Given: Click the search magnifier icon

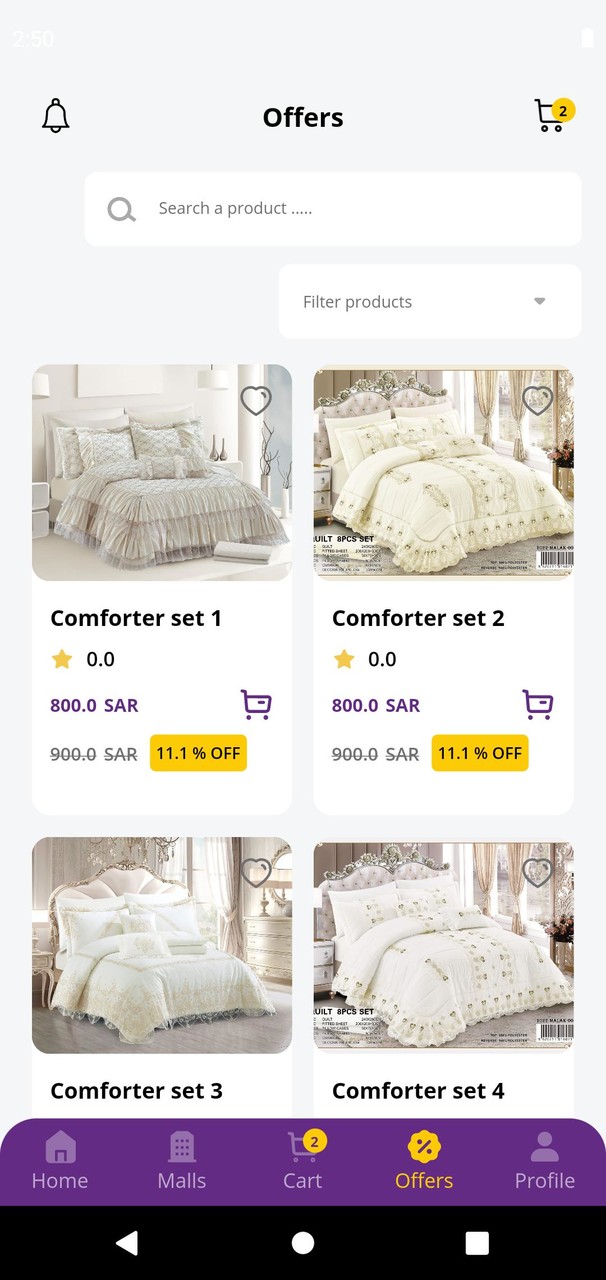Looking at the screenshot, I should 121,209.
